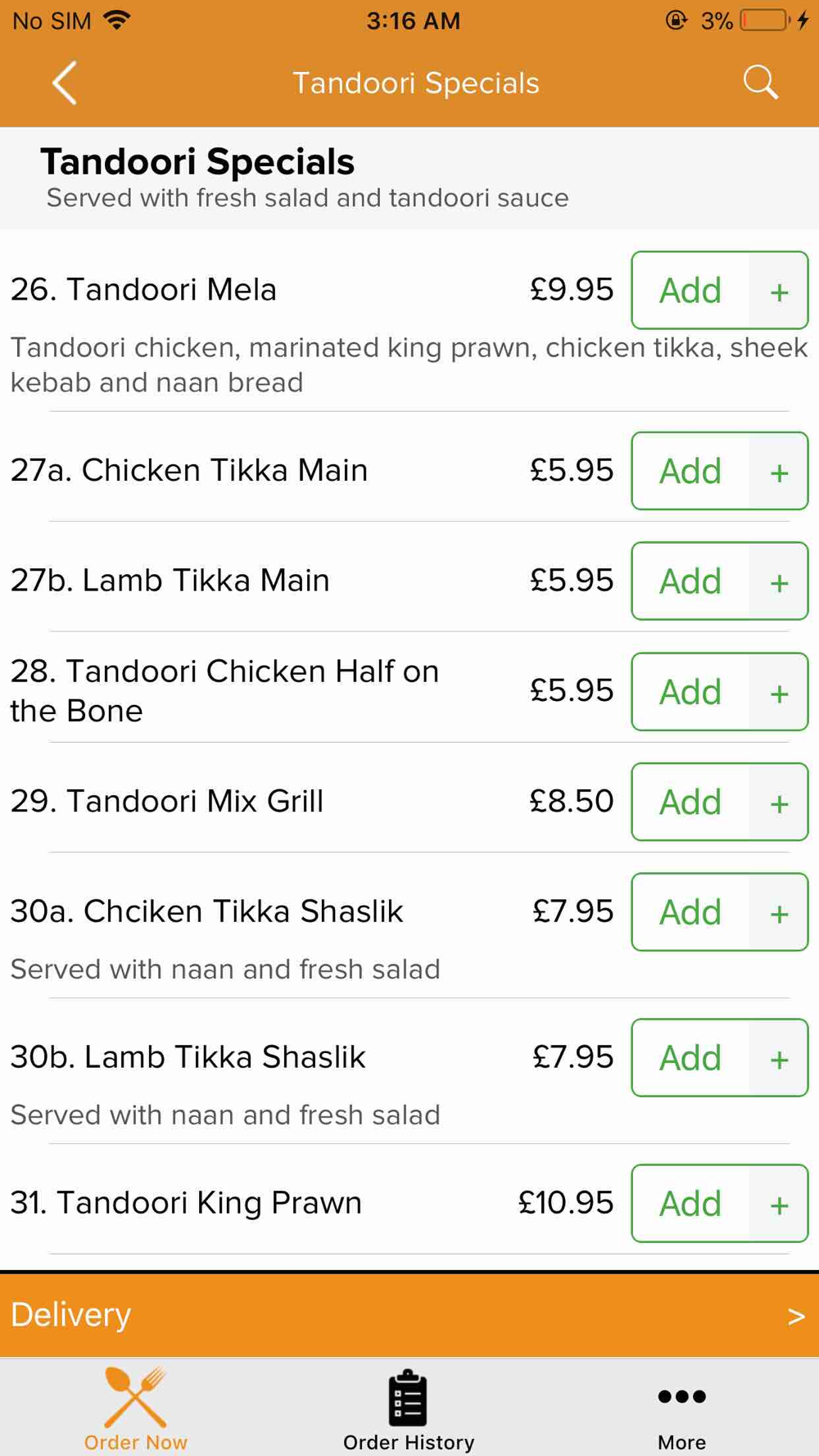The width and height of the screenshot is (819, 1456).
Task: Open the Order History clipboard icon
Action: tap(408, 1398)
